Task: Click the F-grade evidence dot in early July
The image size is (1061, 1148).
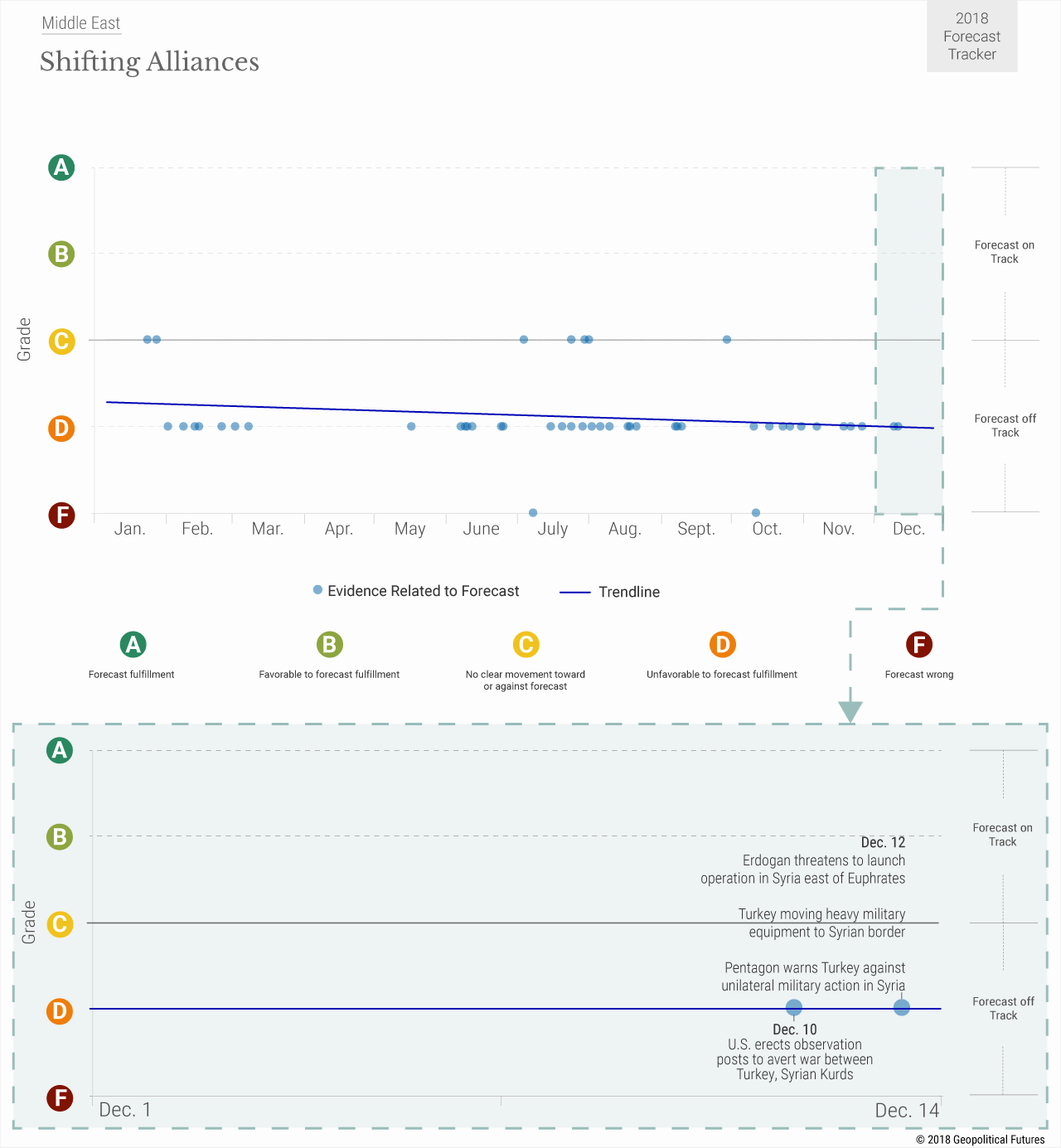Action: [x=533, y=512]
